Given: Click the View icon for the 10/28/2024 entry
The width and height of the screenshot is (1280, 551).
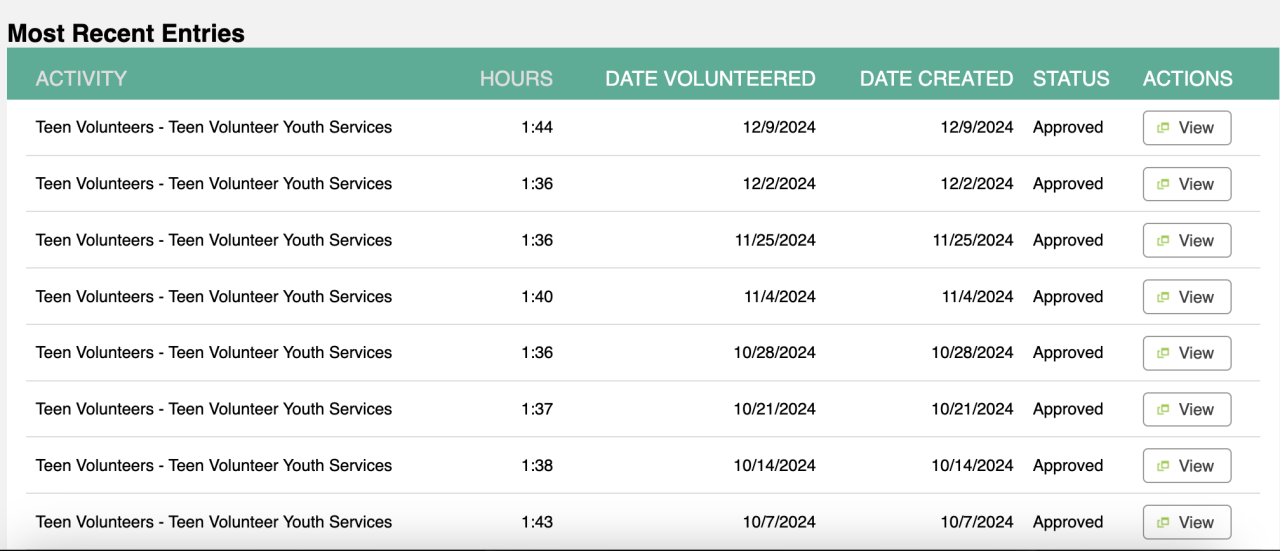Looking at the screenshot, I should coord(1164,353).
